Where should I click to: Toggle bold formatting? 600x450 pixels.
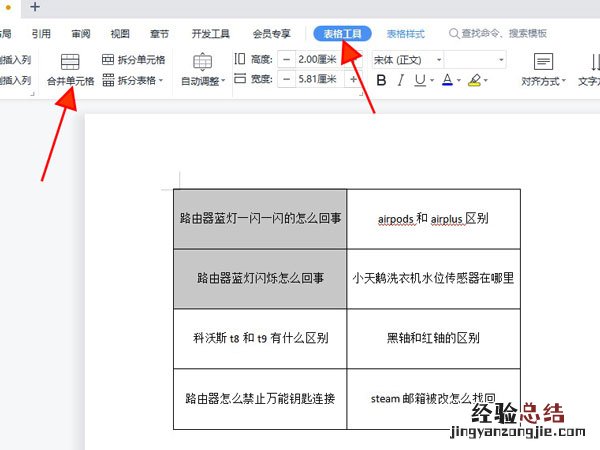point(380,80)
